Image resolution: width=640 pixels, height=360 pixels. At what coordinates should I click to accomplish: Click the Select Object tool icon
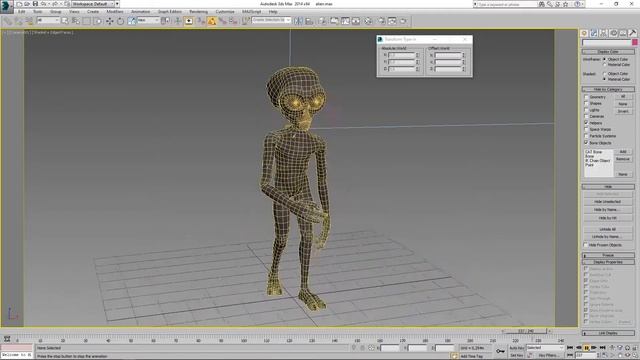click(65, 21)
